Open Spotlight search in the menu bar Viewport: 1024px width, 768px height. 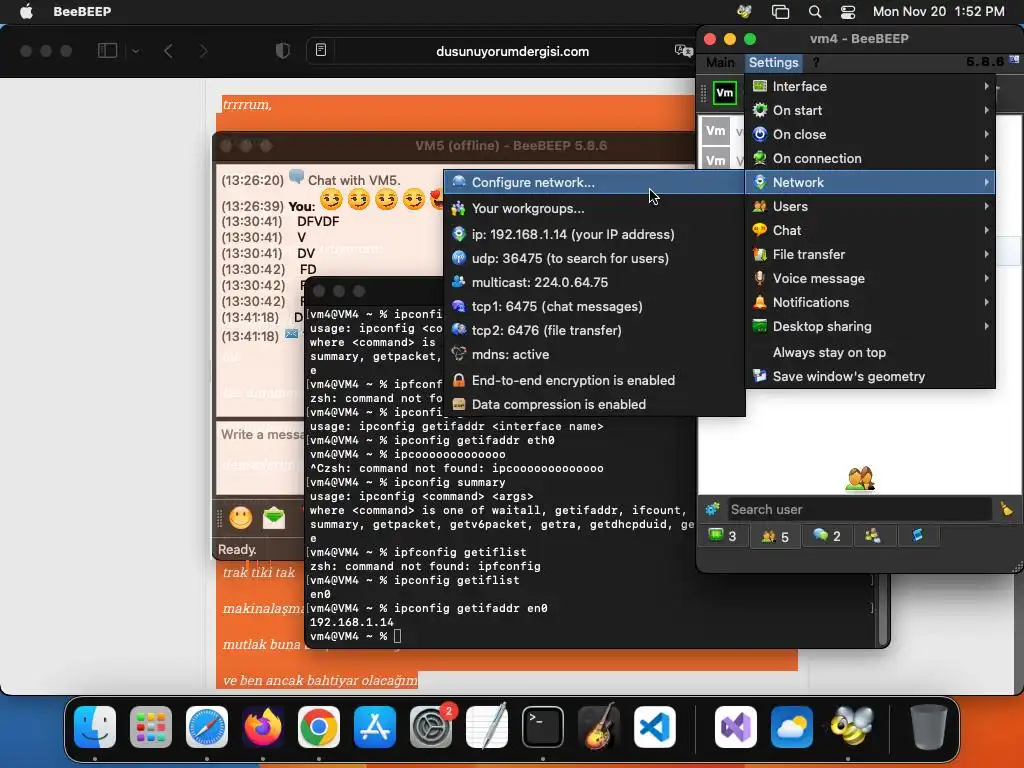[815, 12]
